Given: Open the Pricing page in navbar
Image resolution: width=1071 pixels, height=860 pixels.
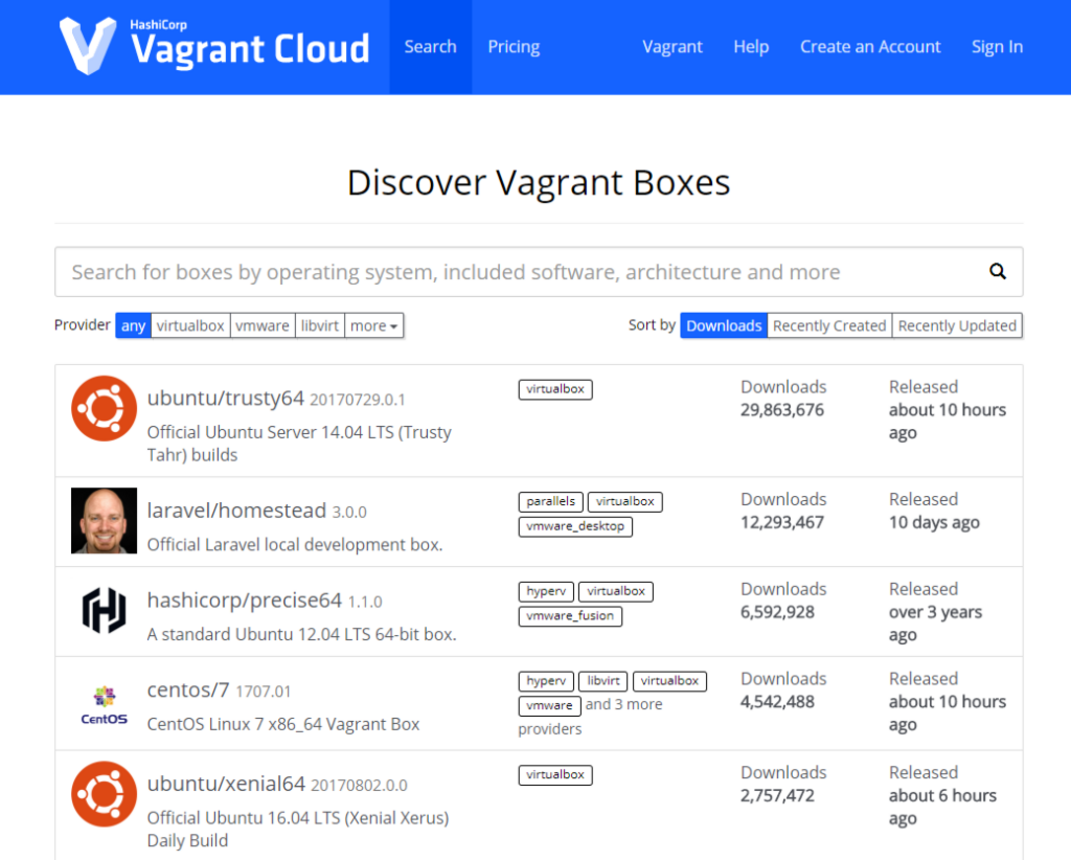Looking at the screenshot, I should point(513,47).
